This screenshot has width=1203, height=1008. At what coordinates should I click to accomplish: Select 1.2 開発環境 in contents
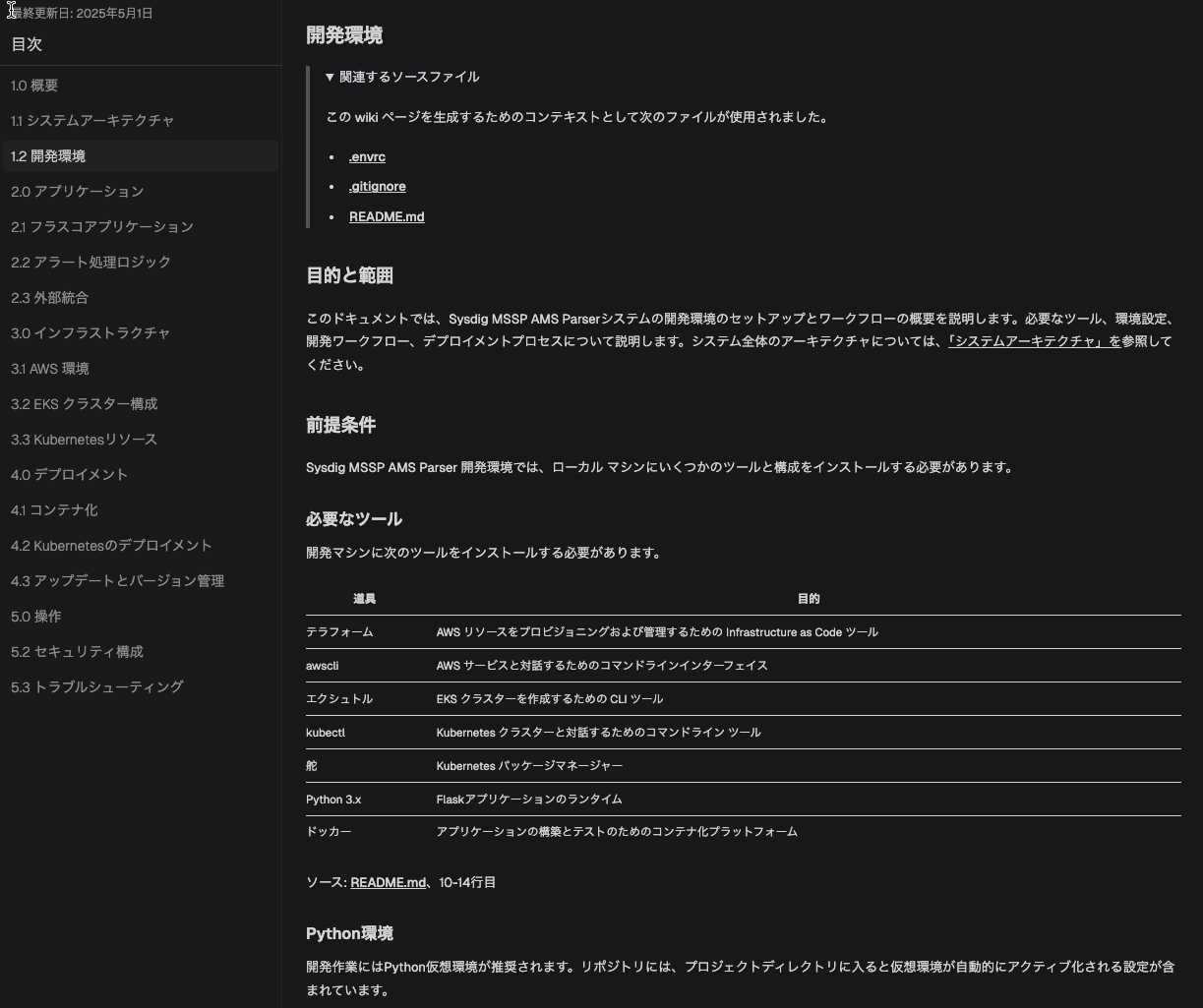pyautogui.click(x=140, y=156)
